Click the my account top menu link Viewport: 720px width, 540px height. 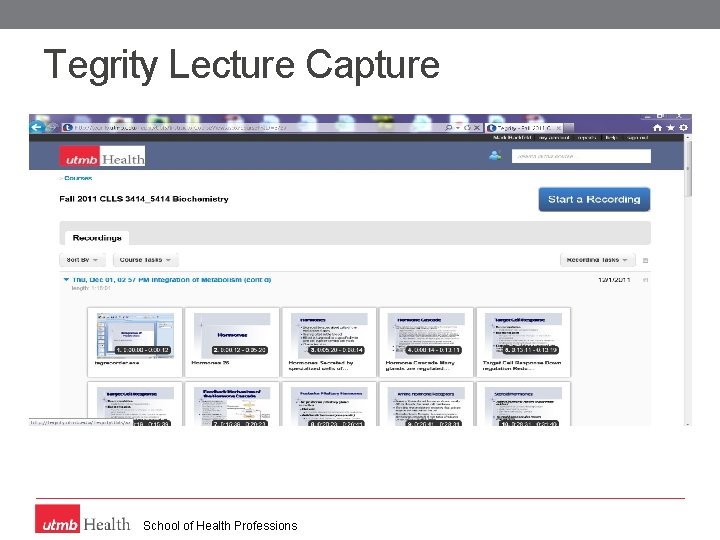tap(554, 137)
